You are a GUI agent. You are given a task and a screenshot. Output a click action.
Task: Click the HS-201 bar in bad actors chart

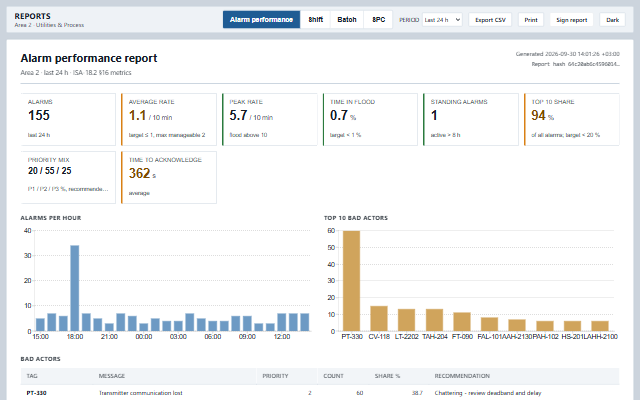572,326
